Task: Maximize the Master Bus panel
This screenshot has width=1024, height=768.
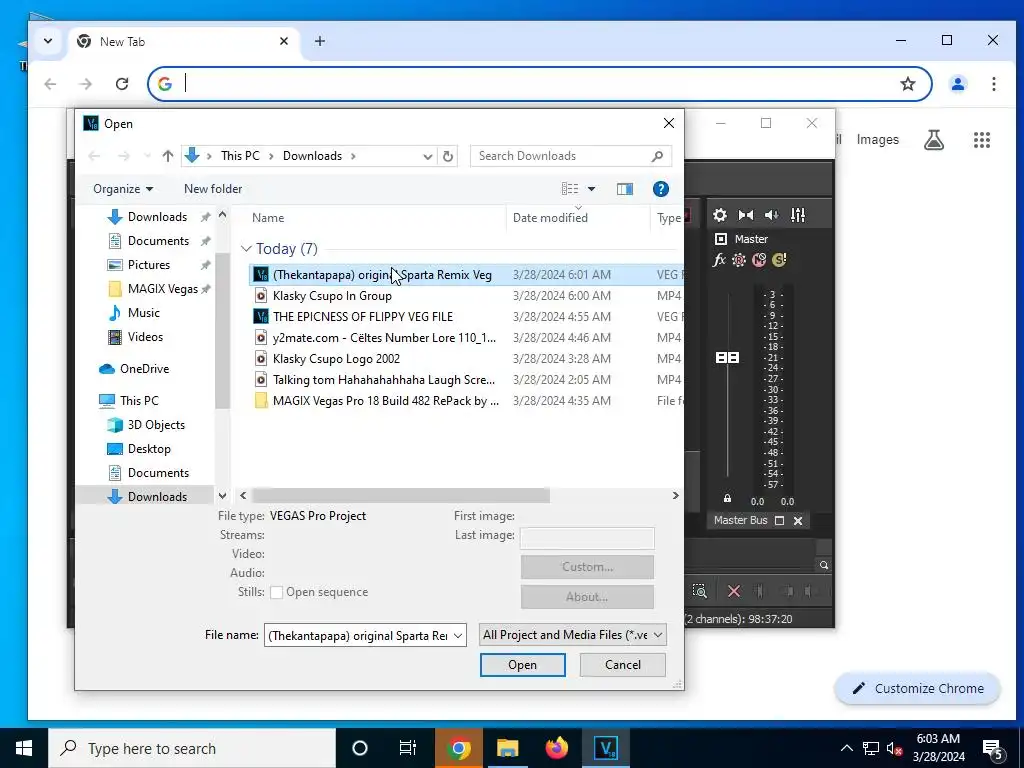Action: pos(779,520)
